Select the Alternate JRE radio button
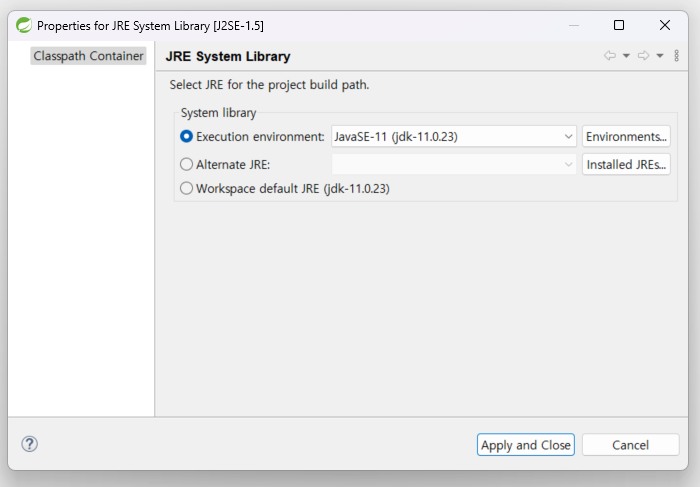 tap(186, 164)
